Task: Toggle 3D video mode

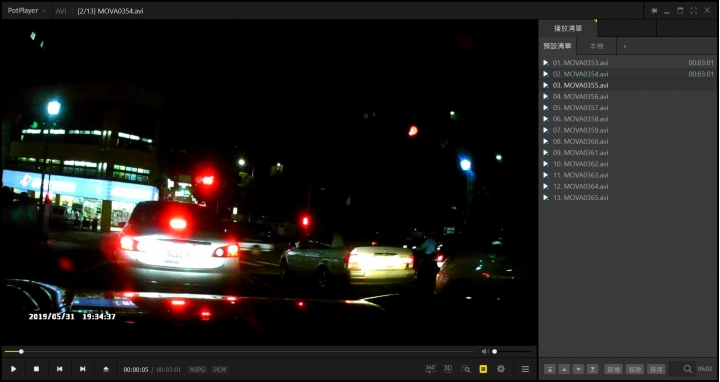Action: coord(448,369)
